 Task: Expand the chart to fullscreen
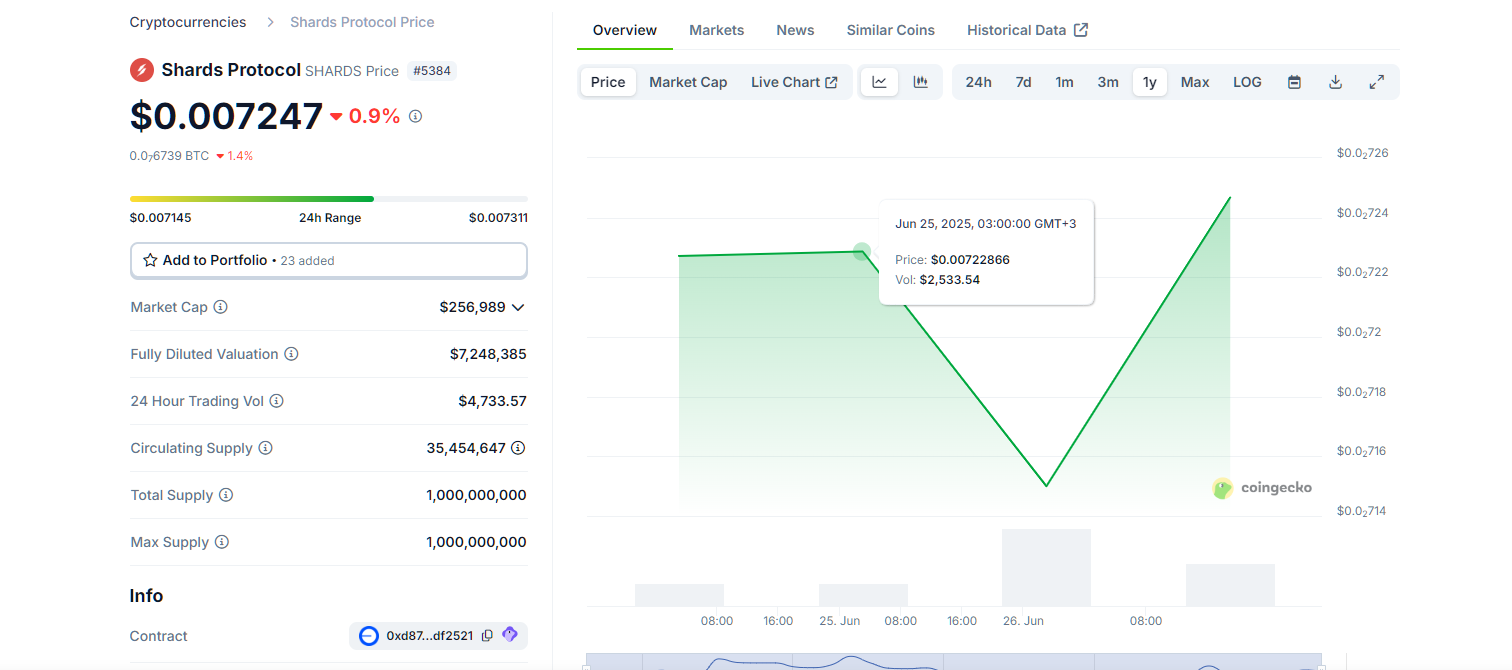[1376, 82]
